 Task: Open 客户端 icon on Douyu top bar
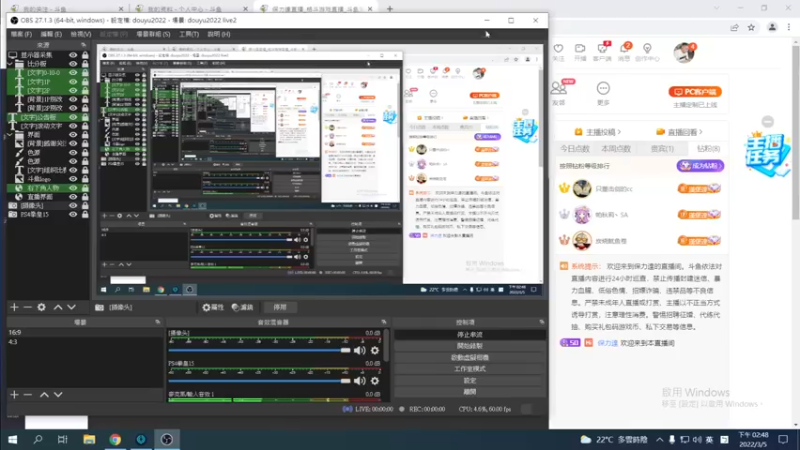[x=603, y=48]
